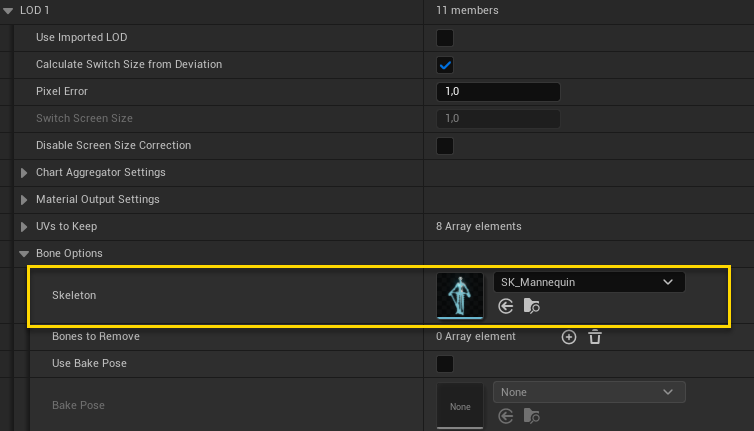This screenshot has height=431, width=754.
Task: Click Use Selected Asset arrow for Bake Pose
Action: [x=506, y=416]
